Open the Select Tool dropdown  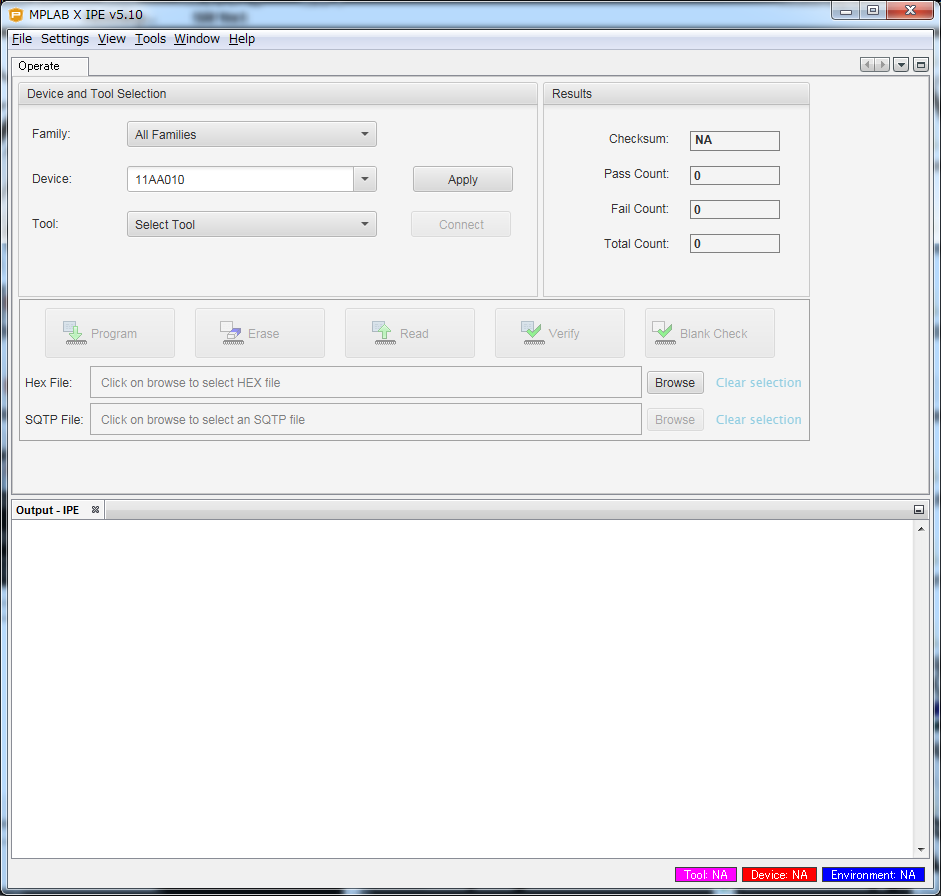click(x=252, y=225)
